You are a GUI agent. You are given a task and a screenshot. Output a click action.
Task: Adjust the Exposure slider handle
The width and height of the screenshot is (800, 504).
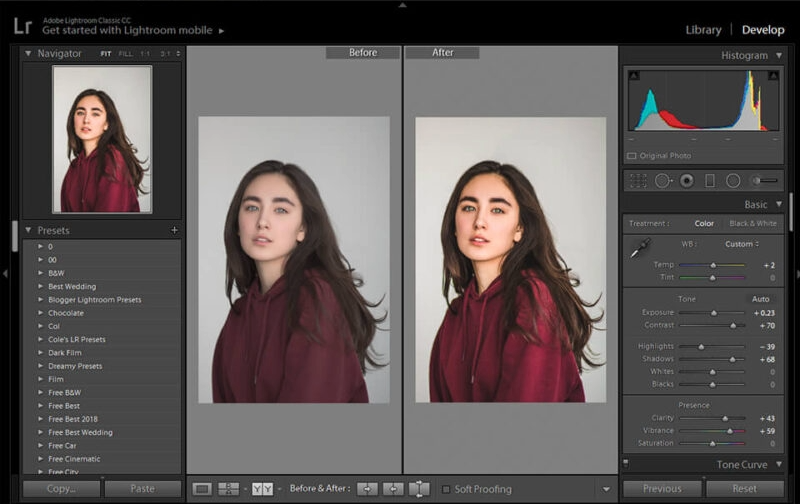[x=713, y=312]
